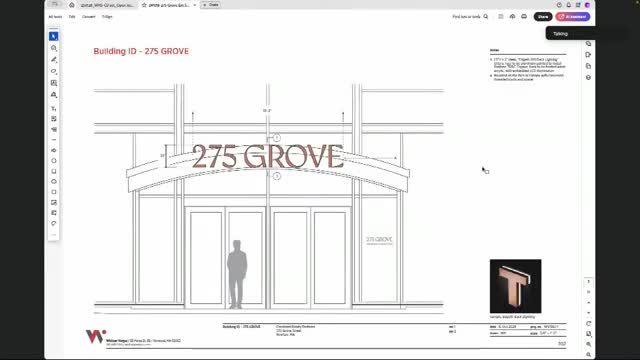The height and width of the screenshot is (360, 640).
Task: Open All tools menu
Action: [55, 17]
